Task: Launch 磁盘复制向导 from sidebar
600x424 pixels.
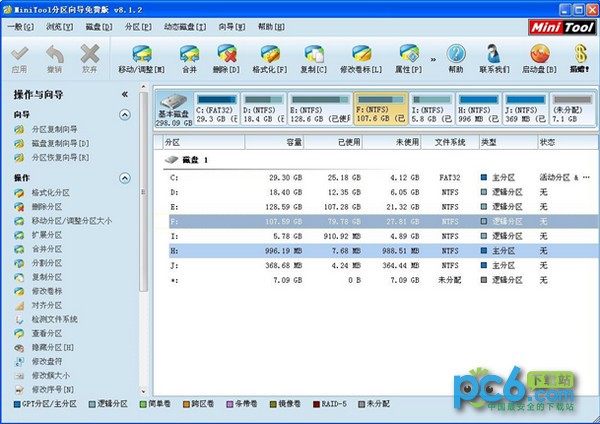Action: click(x=60, y=144)
